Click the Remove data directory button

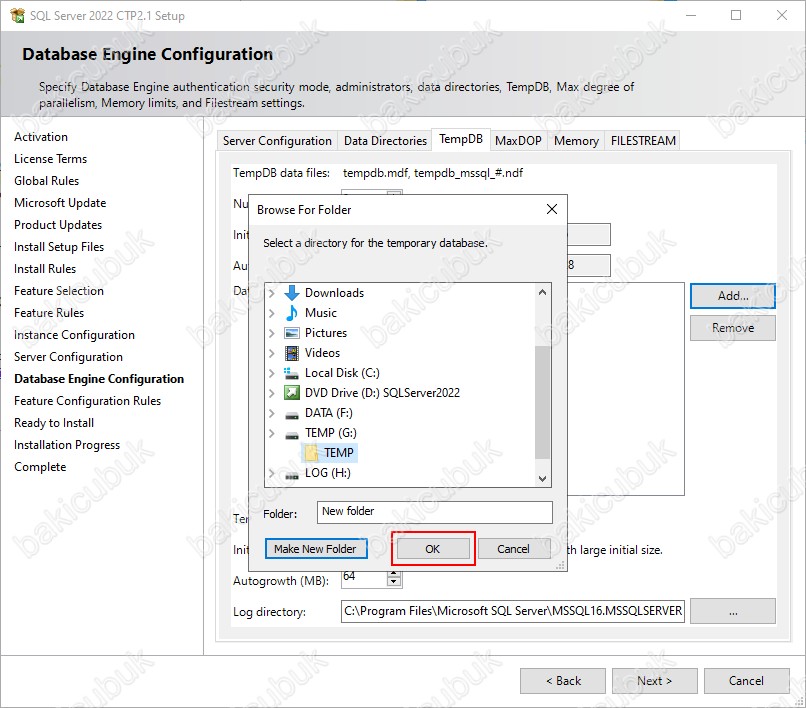732,328
